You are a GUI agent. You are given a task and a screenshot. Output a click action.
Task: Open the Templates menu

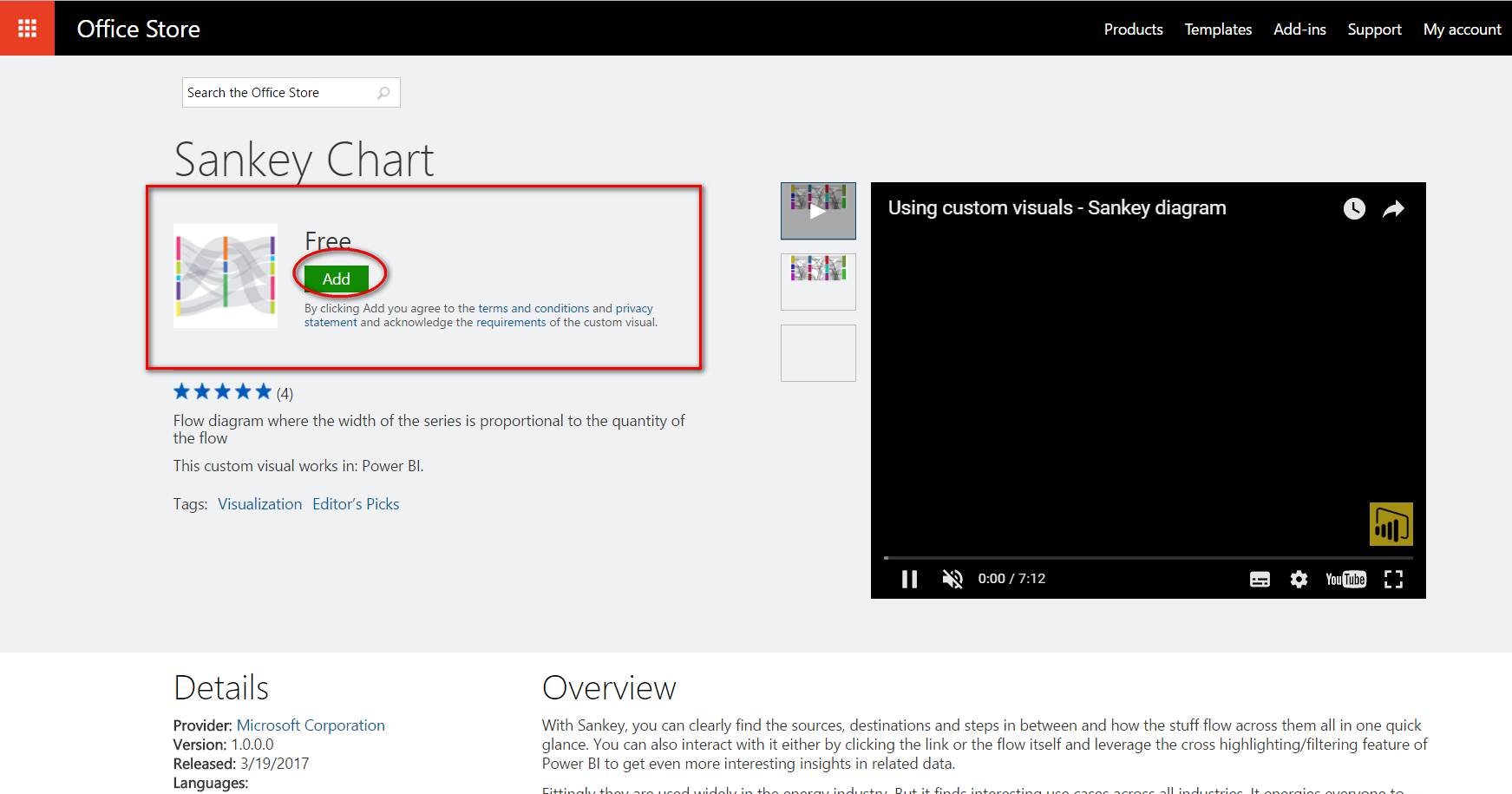[1218, 29]
